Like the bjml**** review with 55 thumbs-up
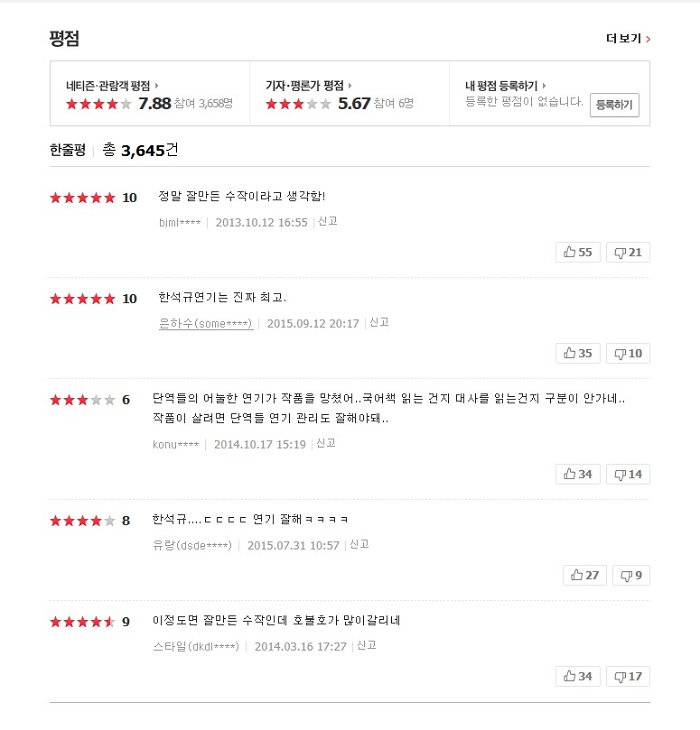Screen dimensions: 700x730 578,252
